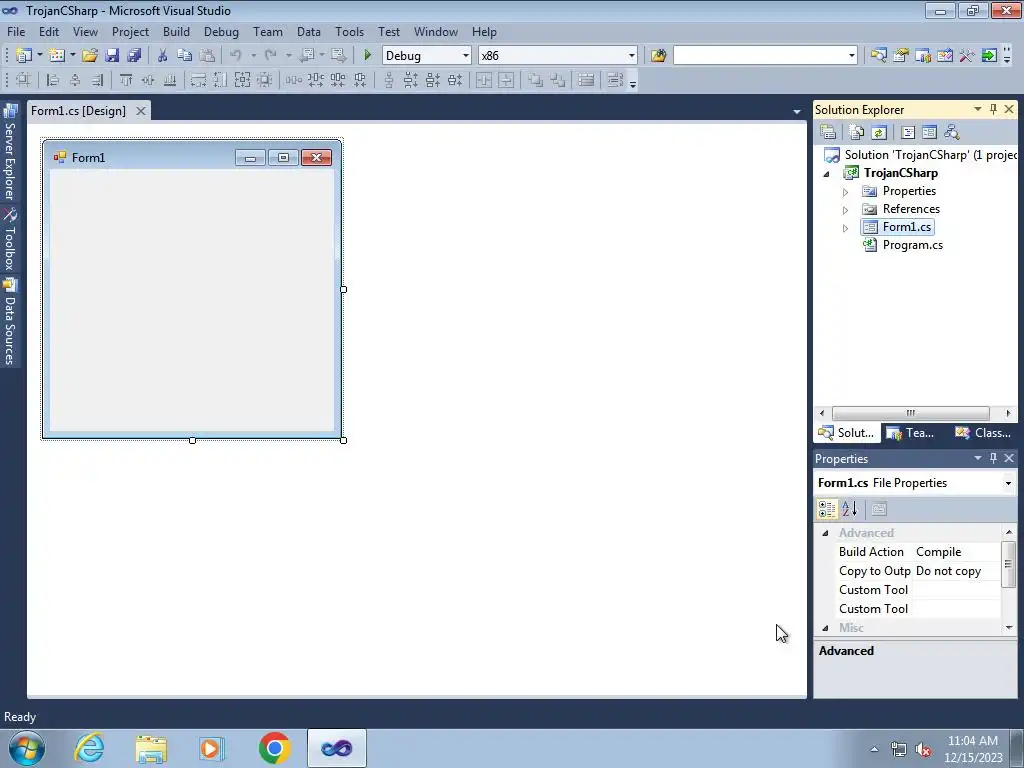This screenshot has height=768, width=1024.
Task: Expand the References node in Solution Explorer
Action: pyautogui.click(x=845, y=210)
